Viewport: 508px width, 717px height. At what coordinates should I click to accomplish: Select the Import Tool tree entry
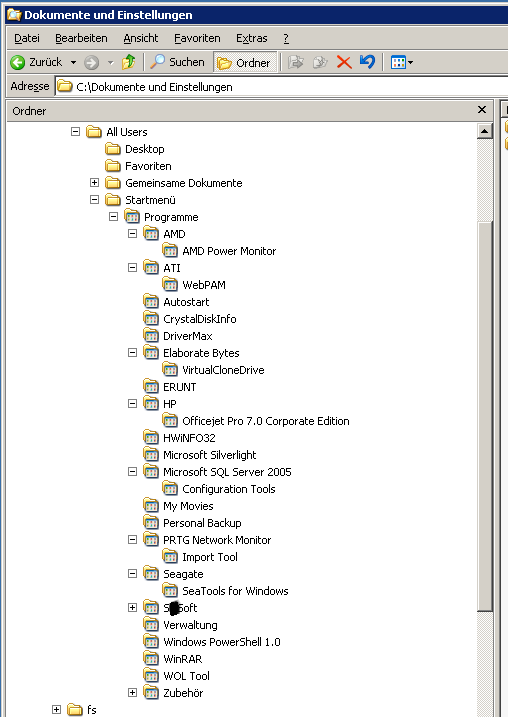pos(210,557)
